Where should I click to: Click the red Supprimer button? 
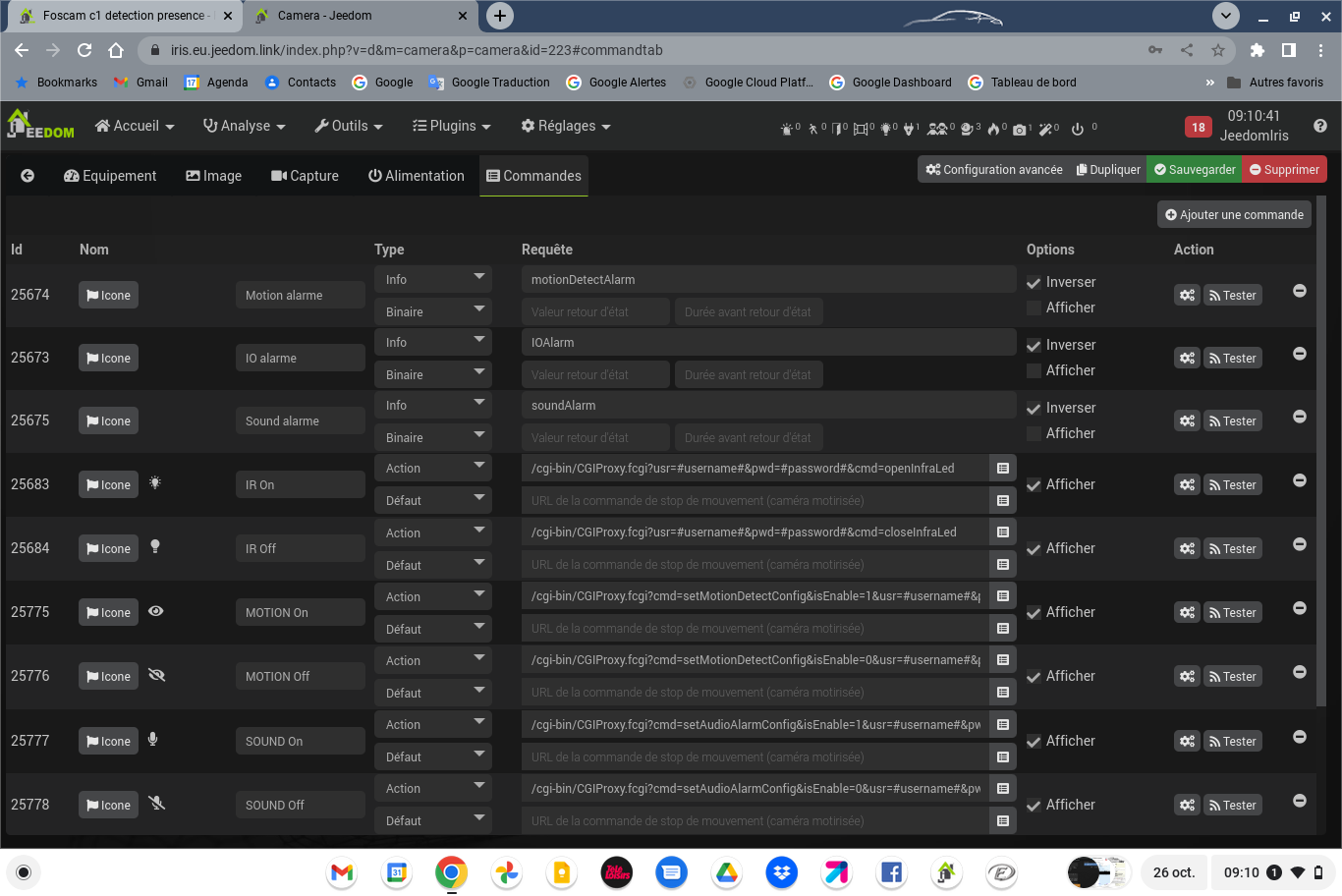(1284, 169)
